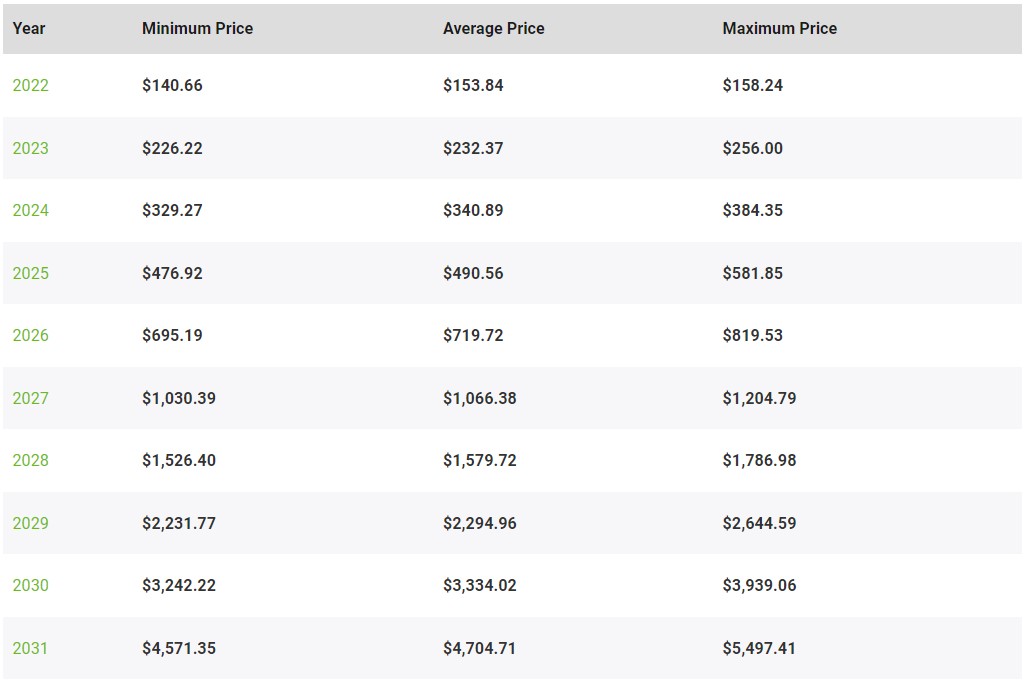Click the Minimum Price column header
Viewport: 1025px width, 680px height.
pos(197,28)
